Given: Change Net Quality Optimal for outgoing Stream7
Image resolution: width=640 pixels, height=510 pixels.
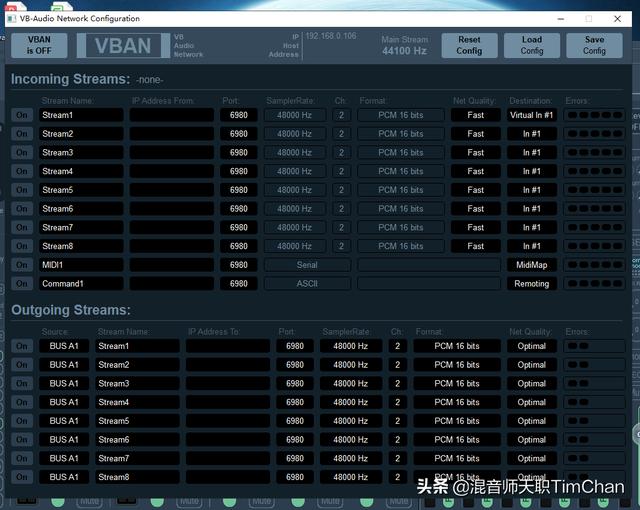Looking at the screenshot, I should pyautogui.click(x=531, y=459).
